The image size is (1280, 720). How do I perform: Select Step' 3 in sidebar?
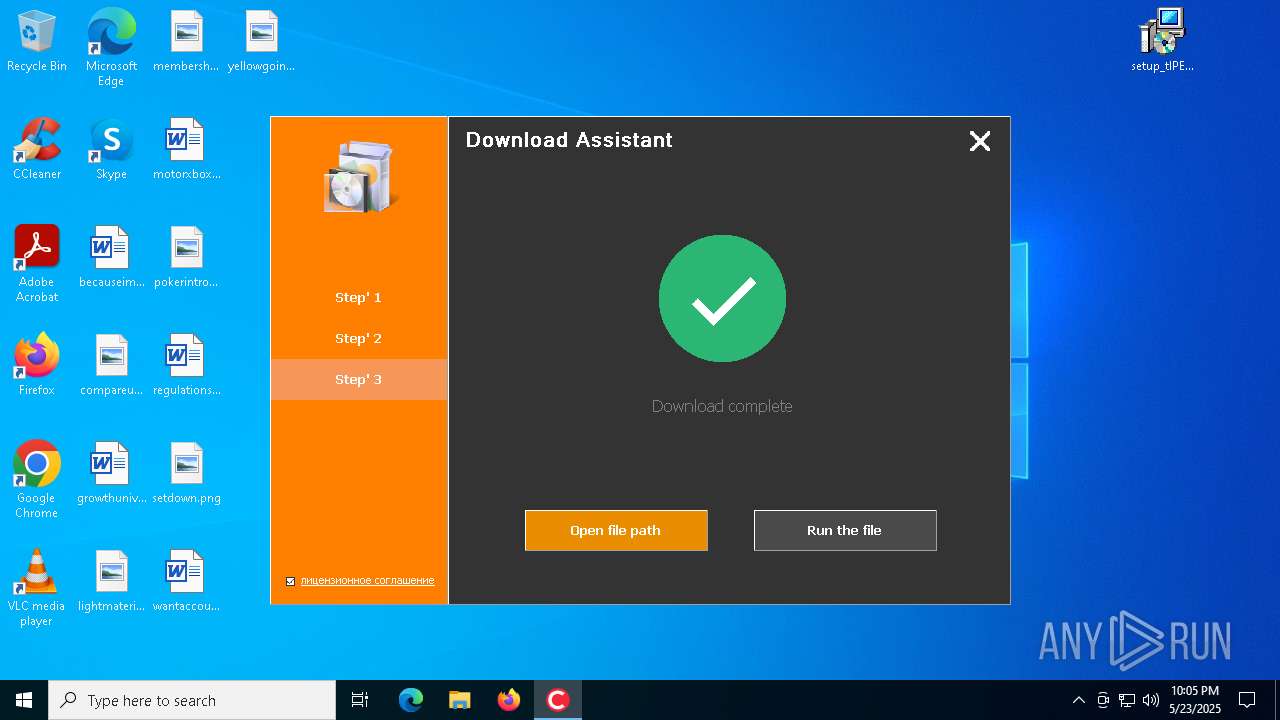[x=359, y=379]
